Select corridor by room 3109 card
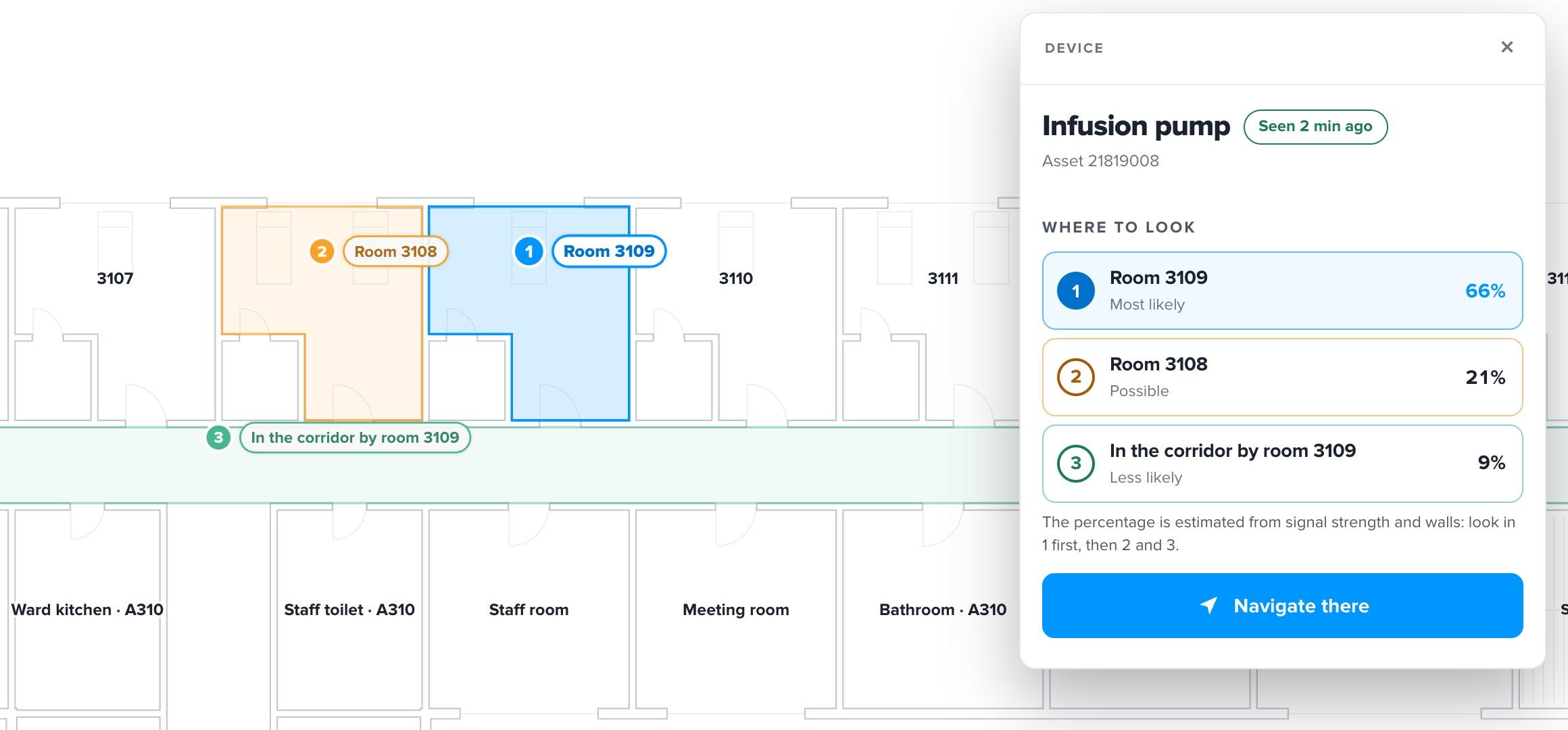 (1282, 463)
